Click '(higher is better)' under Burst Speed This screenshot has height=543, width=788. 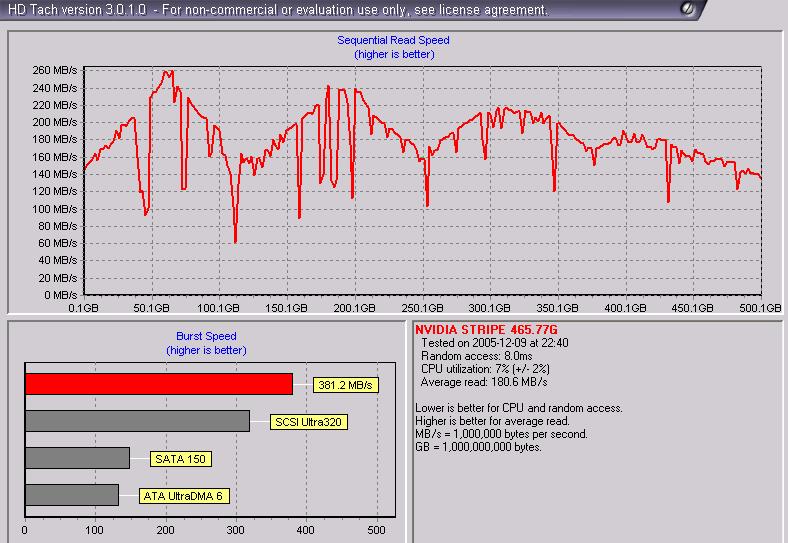coord(207,350)
